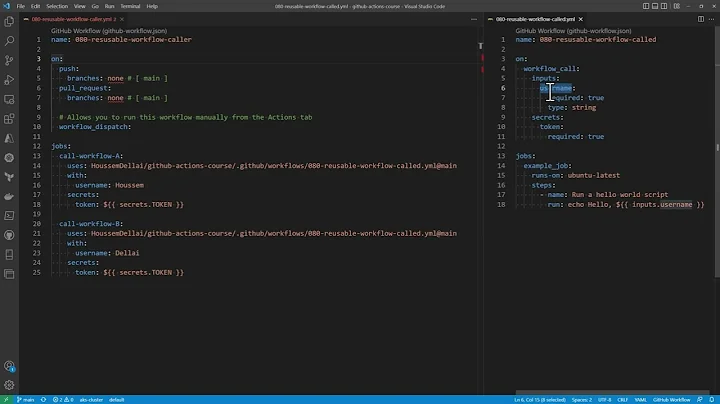Click 'call-workflow-A:' job name

click(x=91, y=156)
